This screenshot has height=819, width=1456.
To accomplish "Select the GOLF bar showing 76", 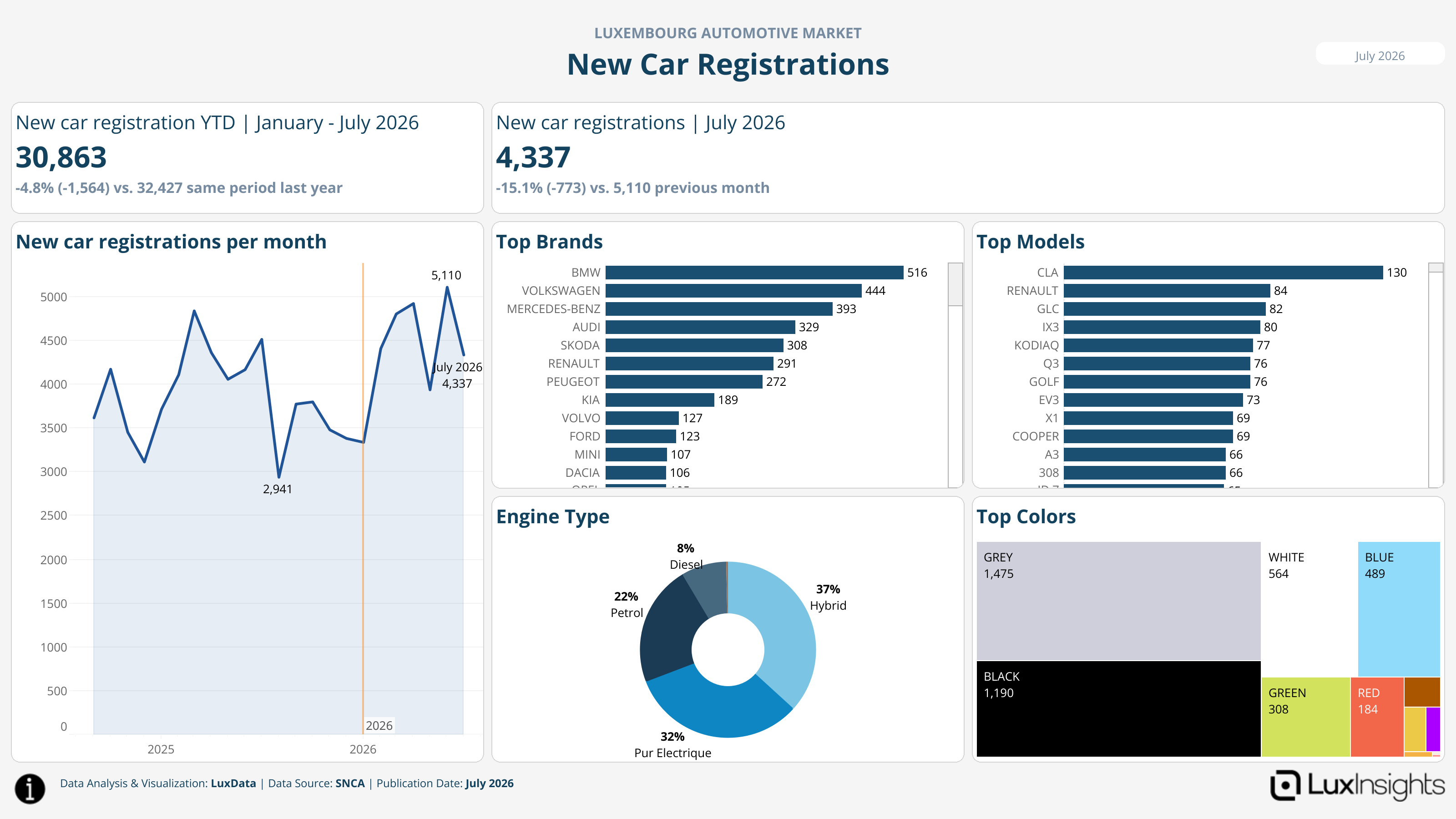I will (x=1157, y=382).
